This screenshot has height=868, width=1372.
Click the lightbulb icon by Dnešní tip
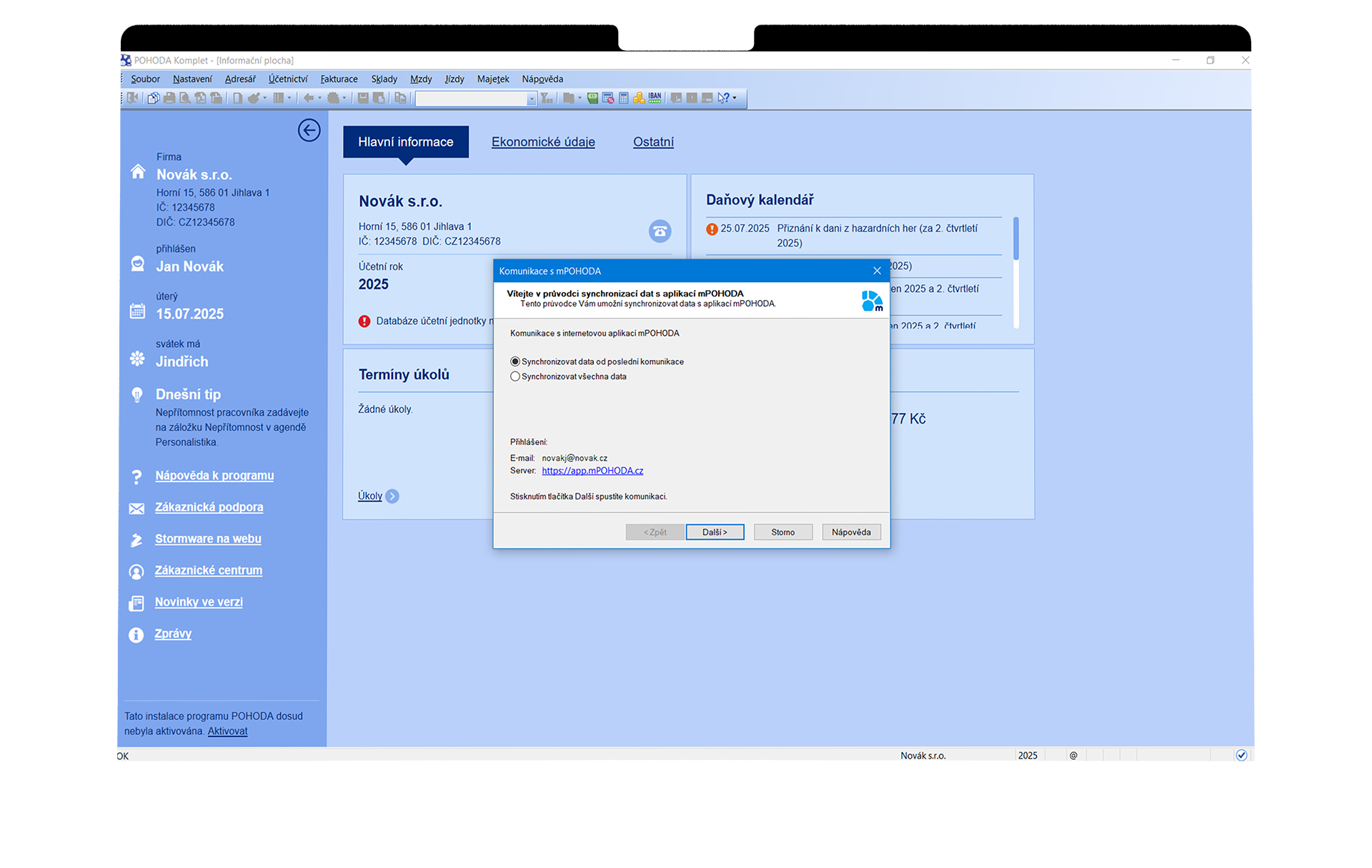click(x=137, y=394)
